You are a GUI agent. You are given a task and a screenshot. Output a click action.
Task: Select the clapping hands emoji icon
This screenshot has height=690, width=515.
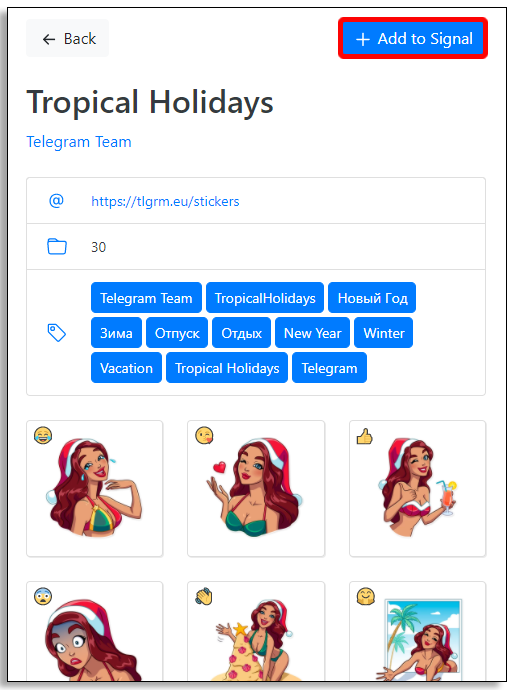204,597
